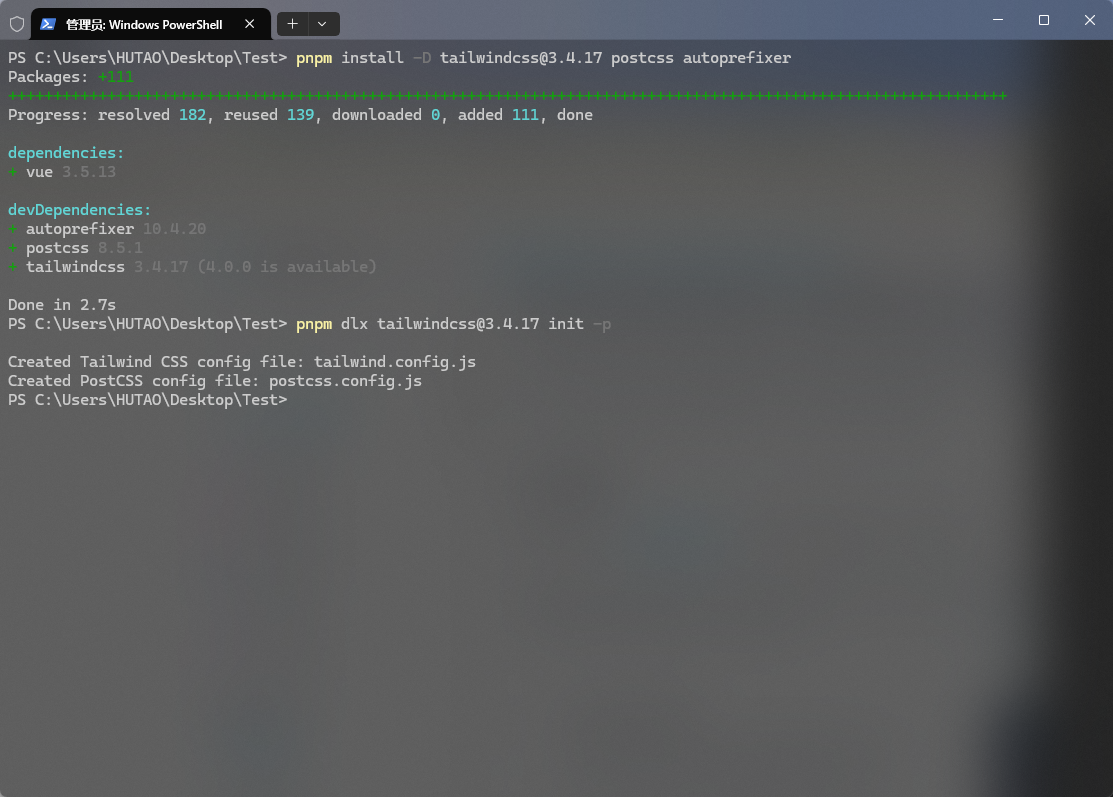
Task: Click the '(4.0.0 is available)' note
Action: pos(287,267)
